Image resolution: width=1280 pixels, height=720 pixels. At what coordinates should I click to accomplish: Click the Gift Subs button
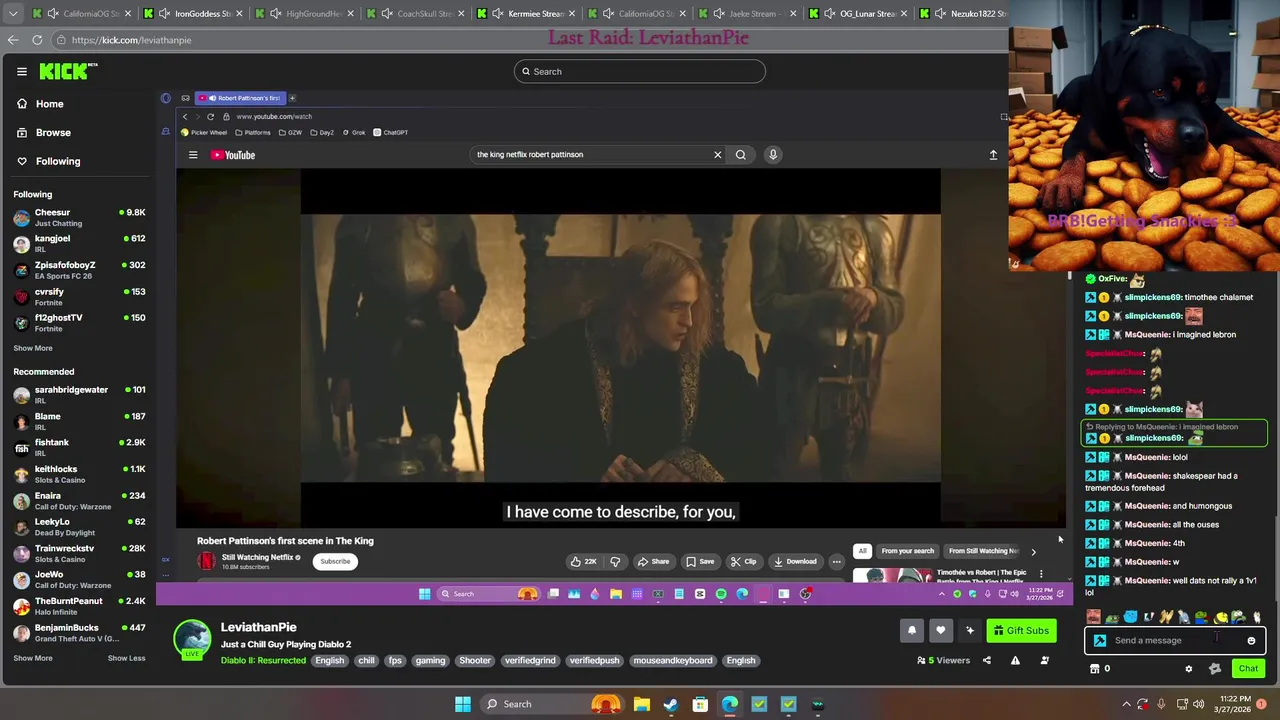tap(1021, 630)
